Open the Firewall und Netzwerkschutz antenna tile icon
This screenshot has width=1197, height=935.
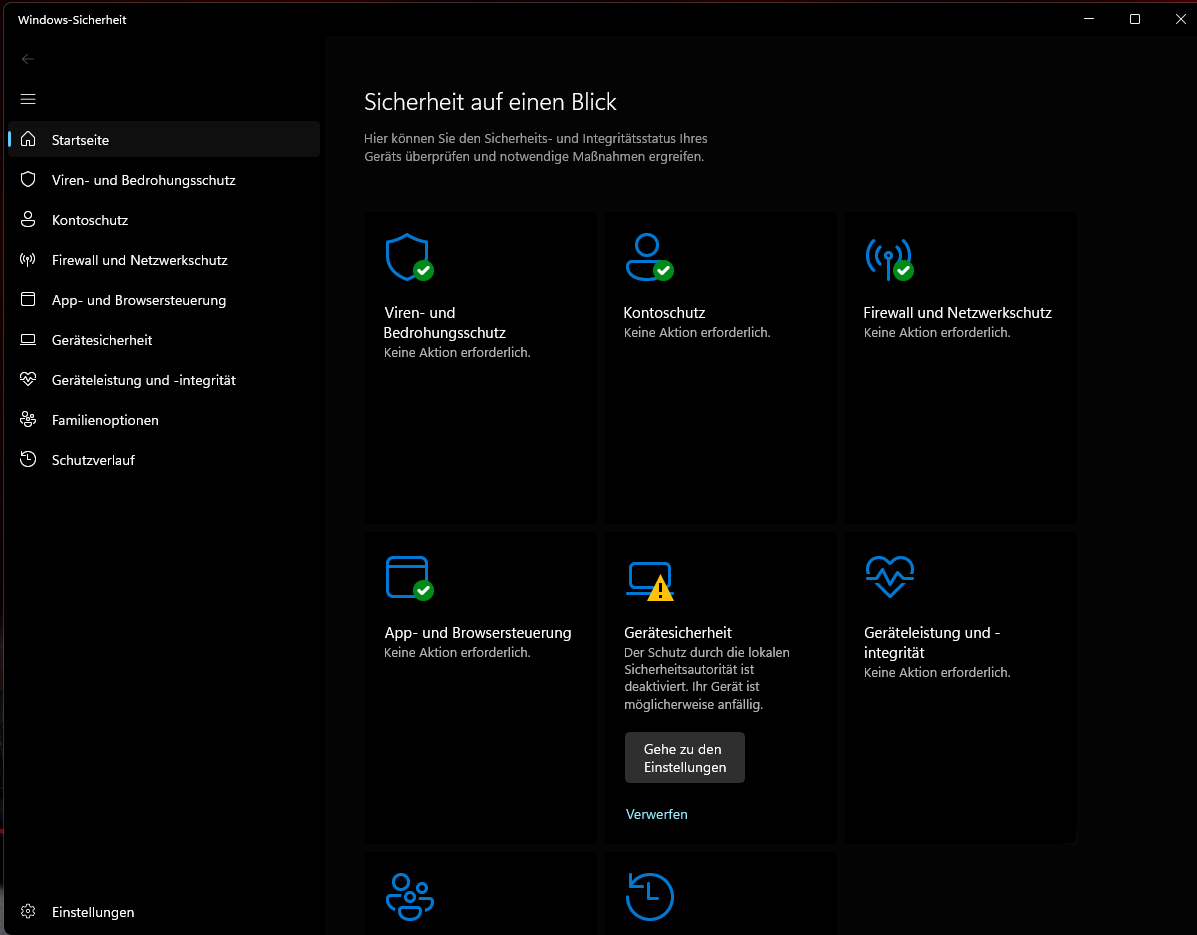888,258
